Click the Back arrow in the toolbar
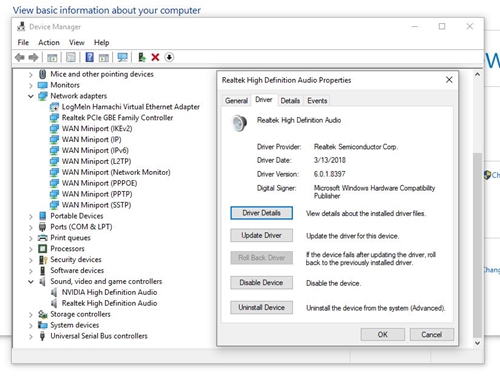 tap(20, 57)
